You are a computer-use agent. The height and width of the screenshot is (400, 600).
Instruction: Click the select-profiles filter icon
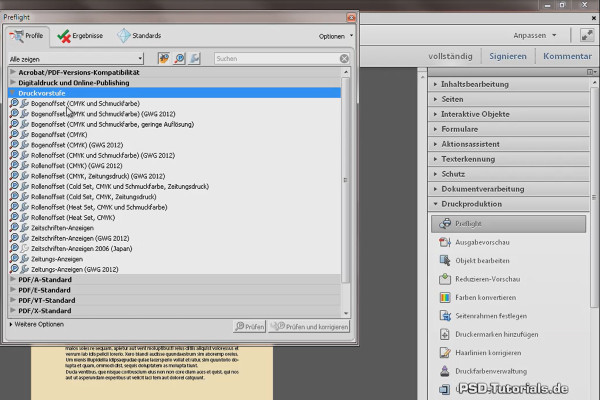point(164,58)
